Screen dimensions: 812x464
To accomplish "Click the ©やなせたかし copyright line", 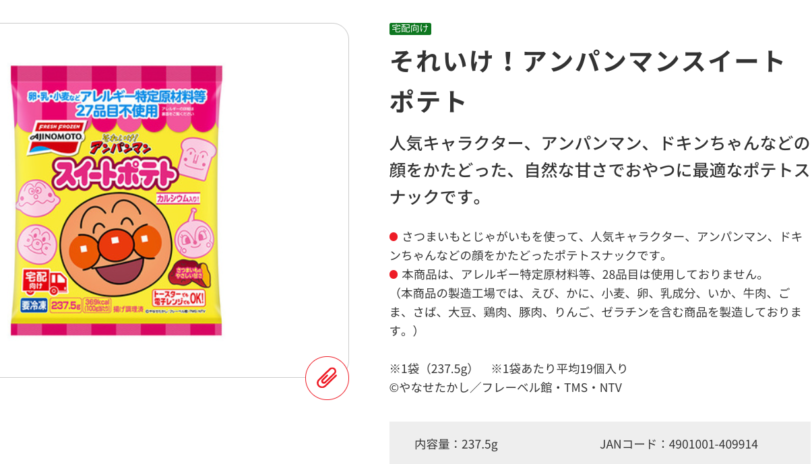I will [x=505, y=388].
